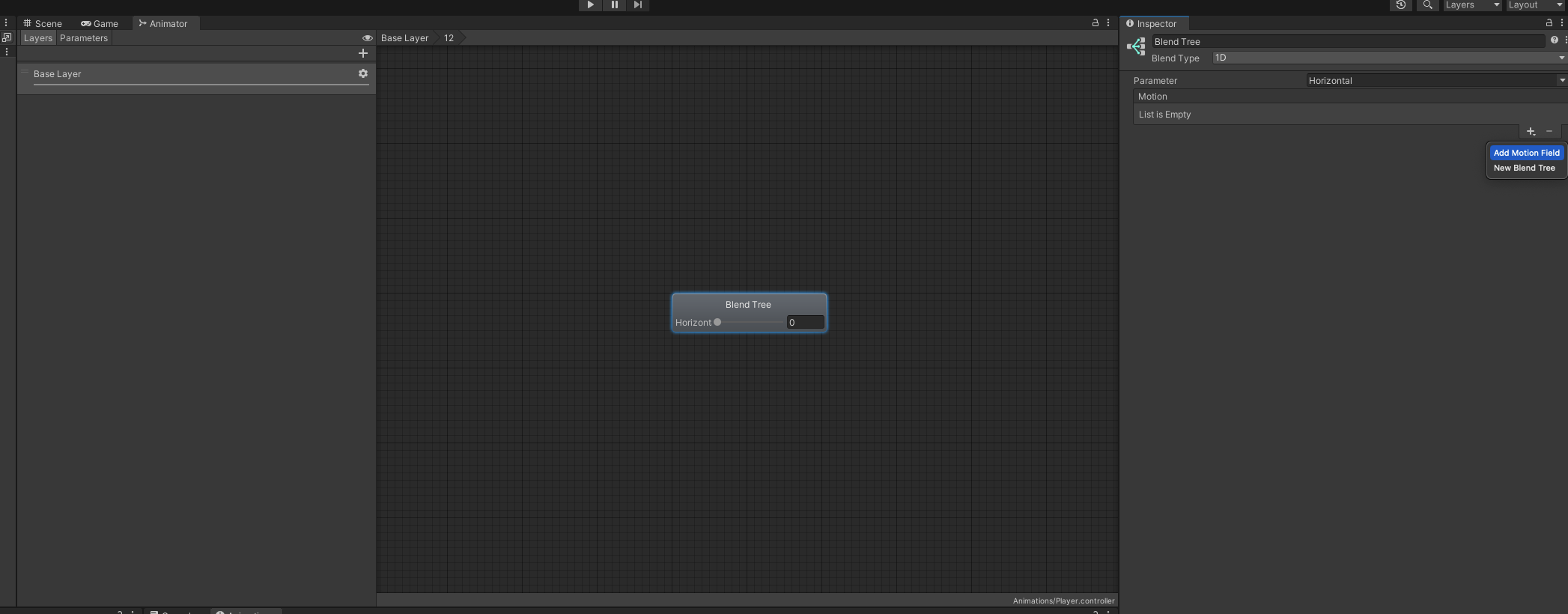1568x614 pixels.
Task: Click the plus button under Motion list
Action: pos(1531,132)
